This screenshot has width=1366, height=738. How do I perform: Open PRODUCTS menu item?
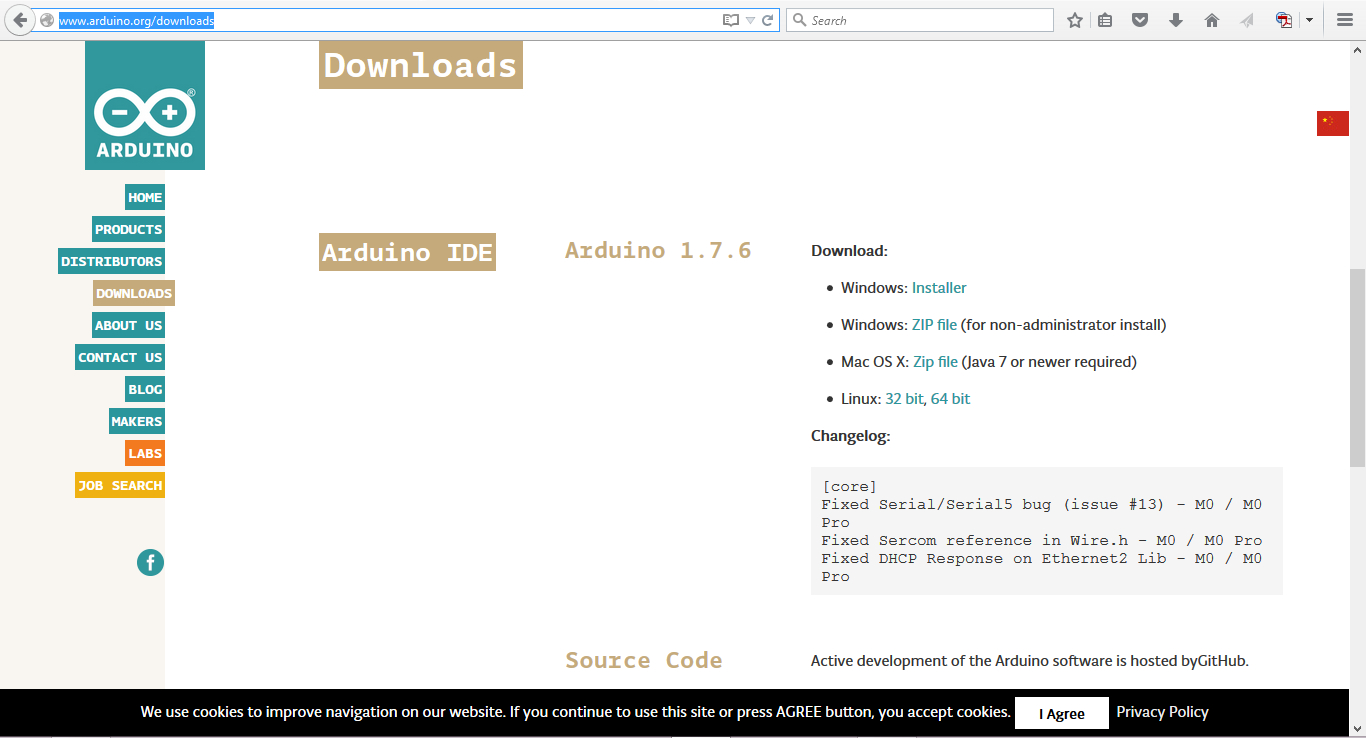[128, 229]
